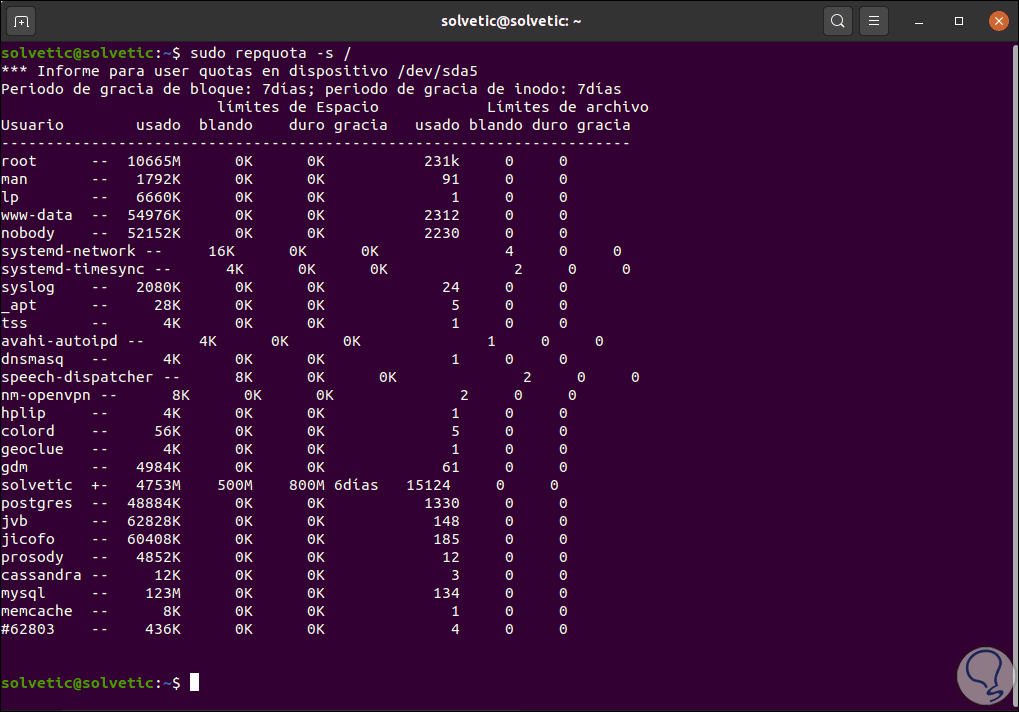Click the 'avahi-autoipd' user name

click(59, 341)
